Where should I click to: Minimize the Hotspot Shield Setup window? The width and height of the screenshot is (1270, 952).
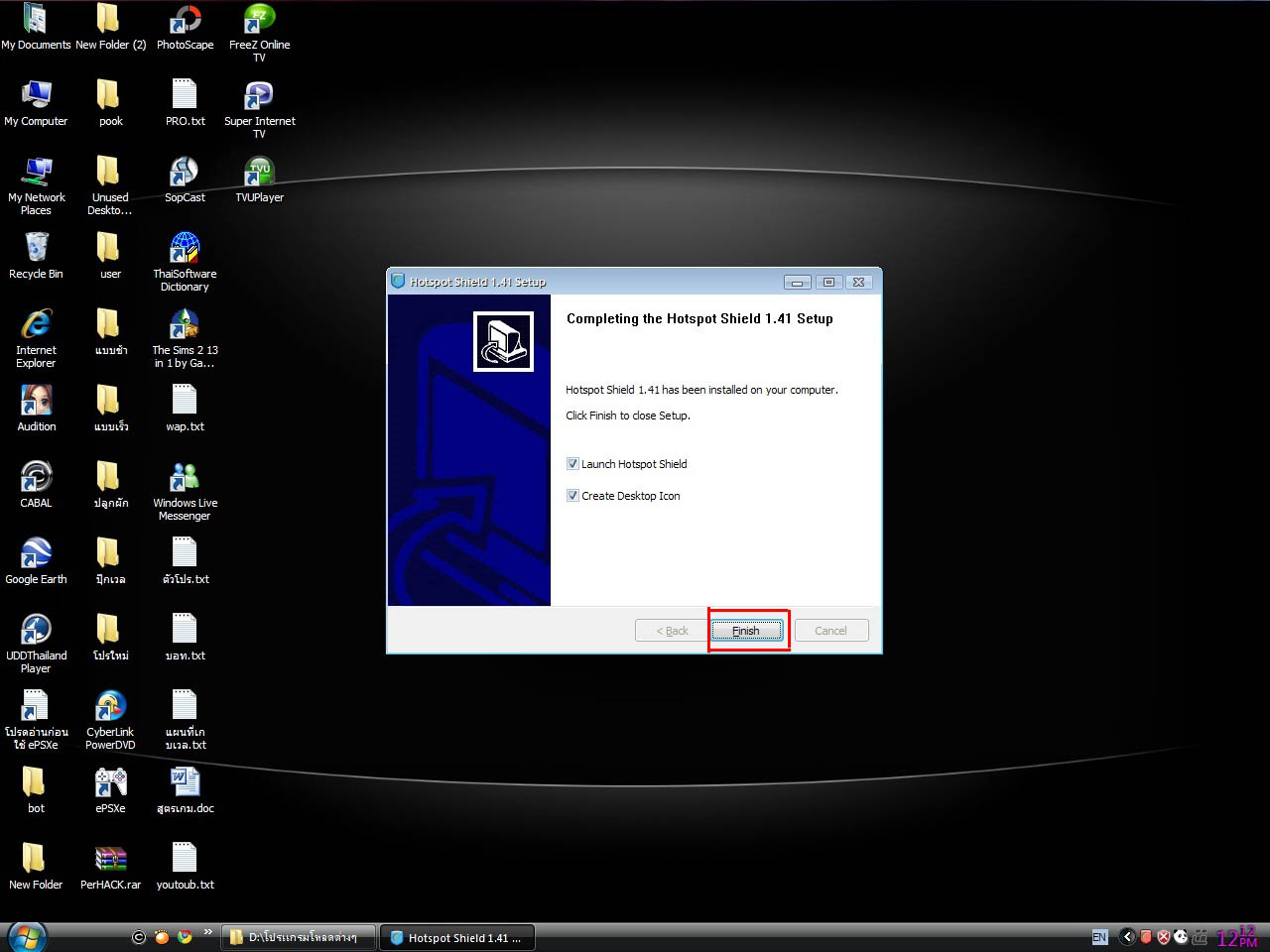click(797, 283)
